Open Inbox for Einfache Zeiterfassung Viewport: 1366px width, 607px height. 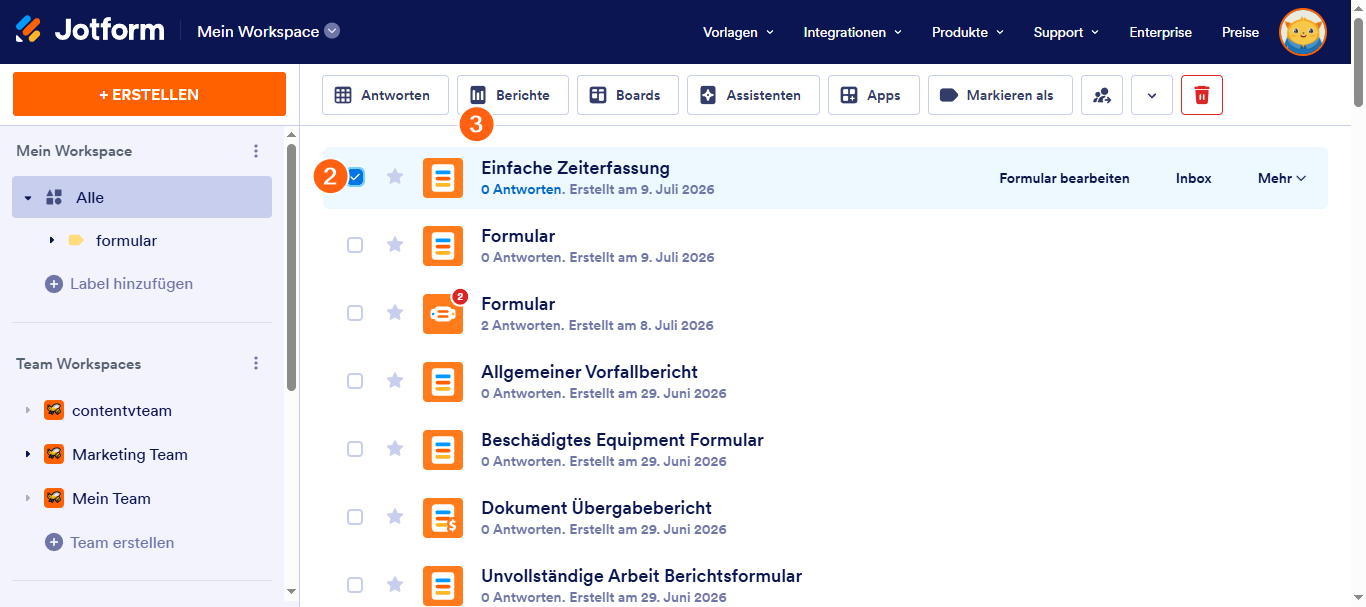[1193, 178]
